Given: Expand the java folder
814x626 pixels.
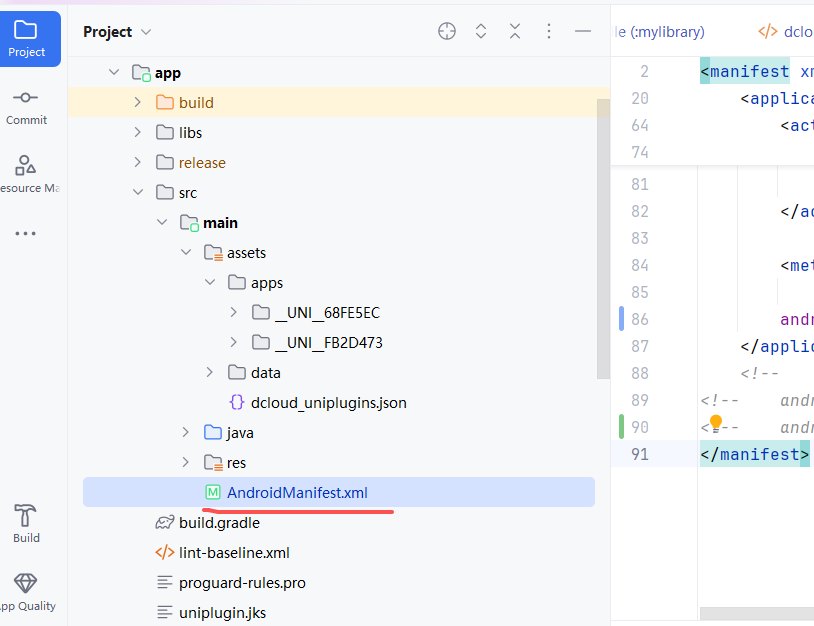Looking at the screenshot, I should [x=186, y=433].
